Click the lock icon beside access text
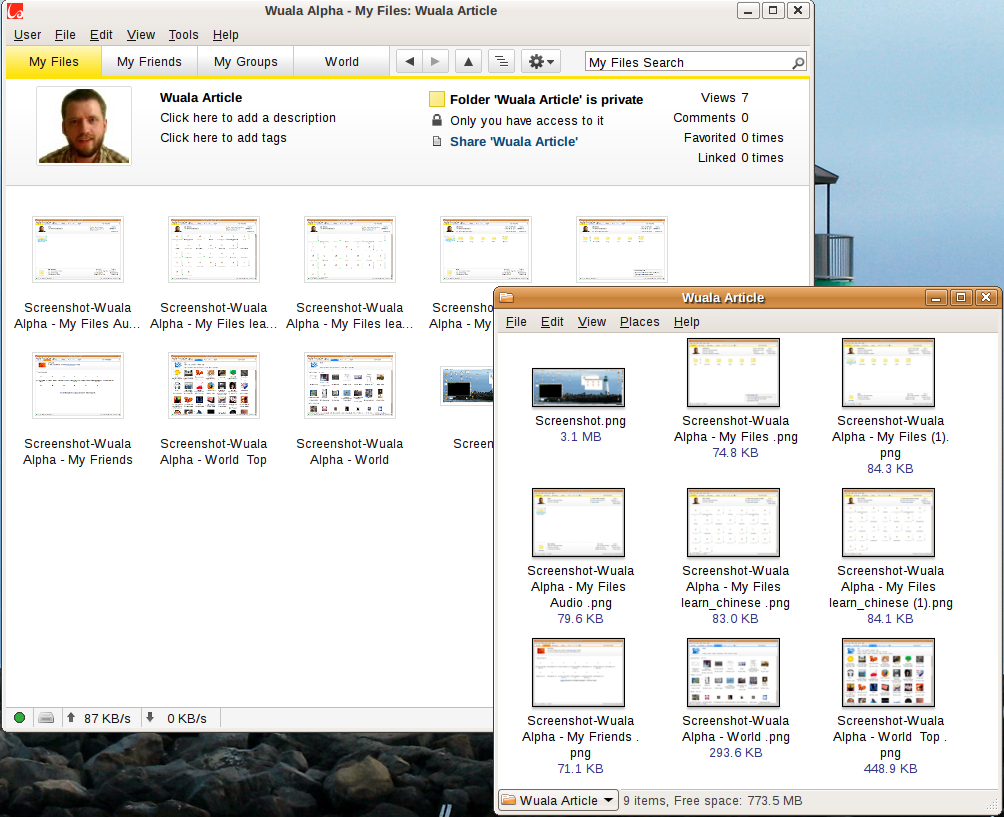Viewport: 1004px width, 817px height. pos(437,120)
